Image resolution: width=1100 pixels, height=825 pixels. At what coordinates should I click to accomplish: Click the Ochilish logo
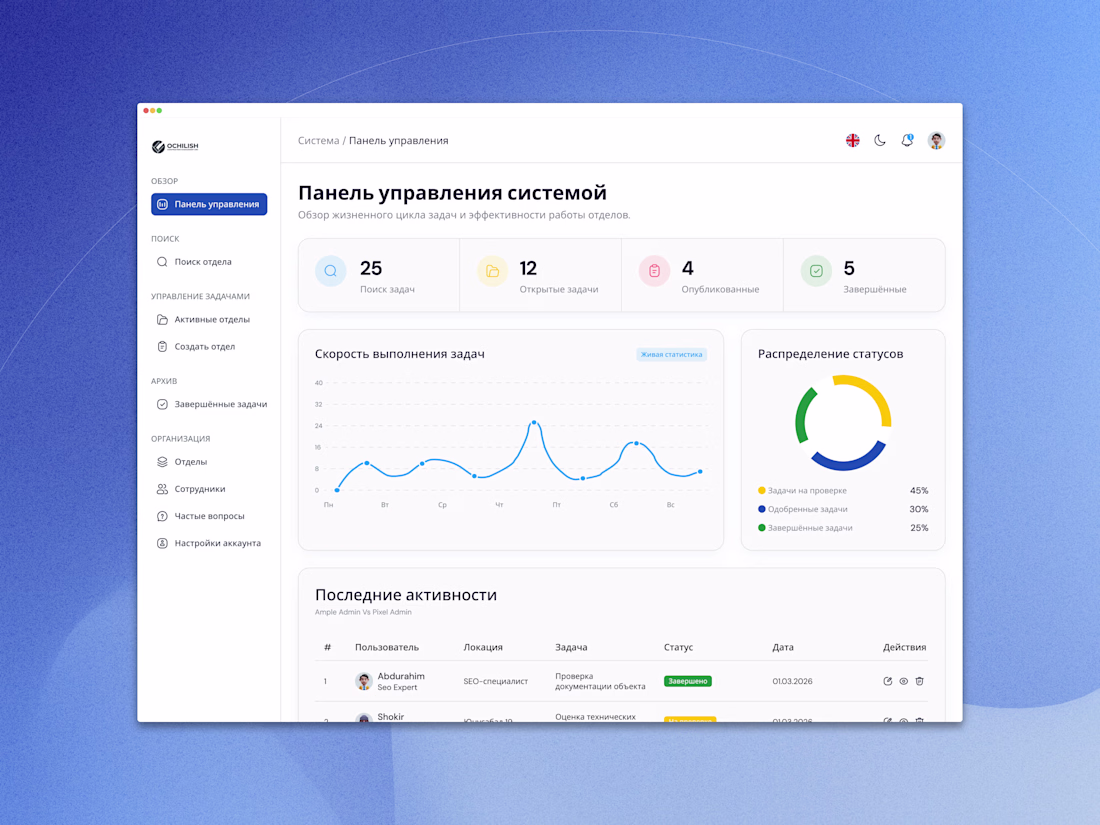pos(175,146)
